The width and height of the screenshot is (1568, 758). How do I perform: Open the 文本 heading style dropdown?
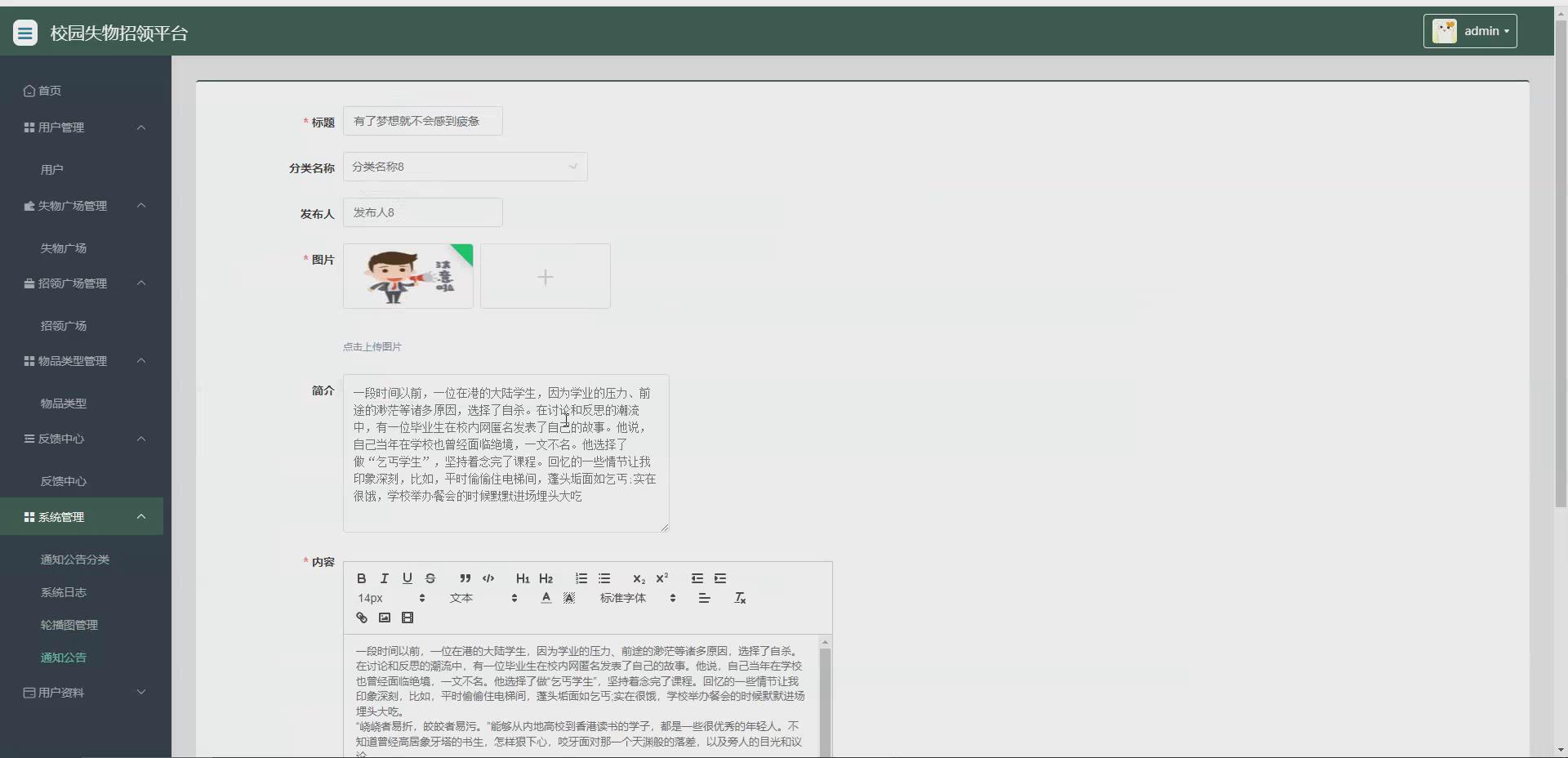point(483,598)
